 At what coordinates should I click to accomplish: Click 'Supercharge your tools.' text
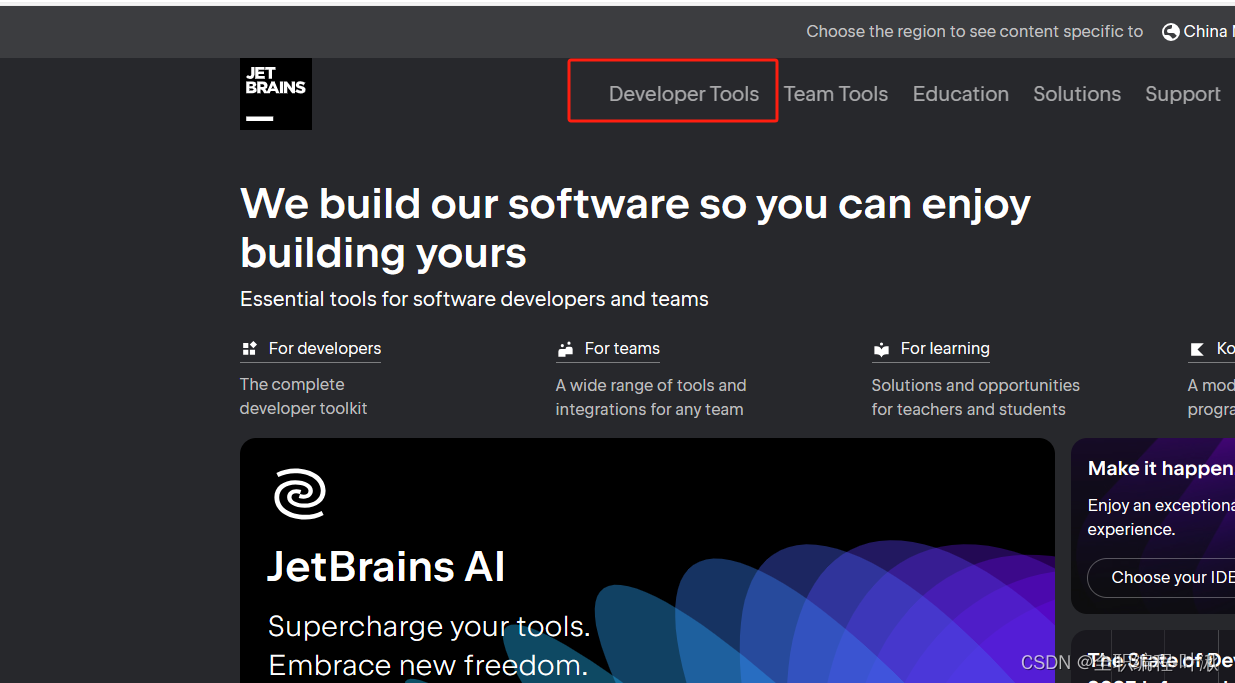pyautogui.click(x=429, y=627)
